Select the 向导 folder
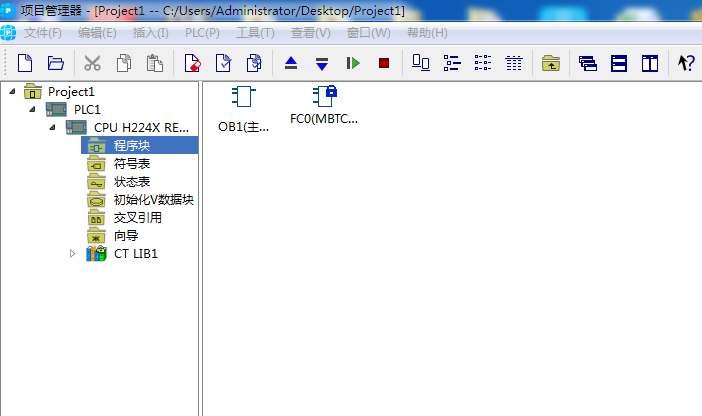The image size is (702, 416). pyautogui.click(x=126, y=236)
